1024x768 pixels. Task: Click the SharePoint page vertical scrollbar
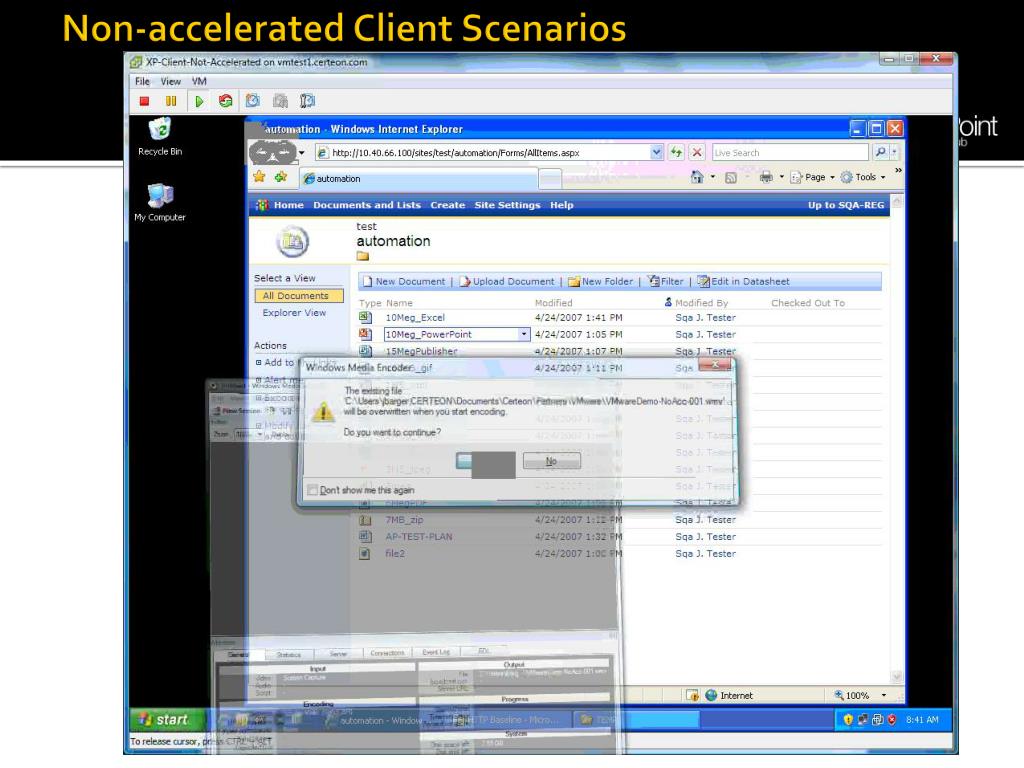pos(897,441)
